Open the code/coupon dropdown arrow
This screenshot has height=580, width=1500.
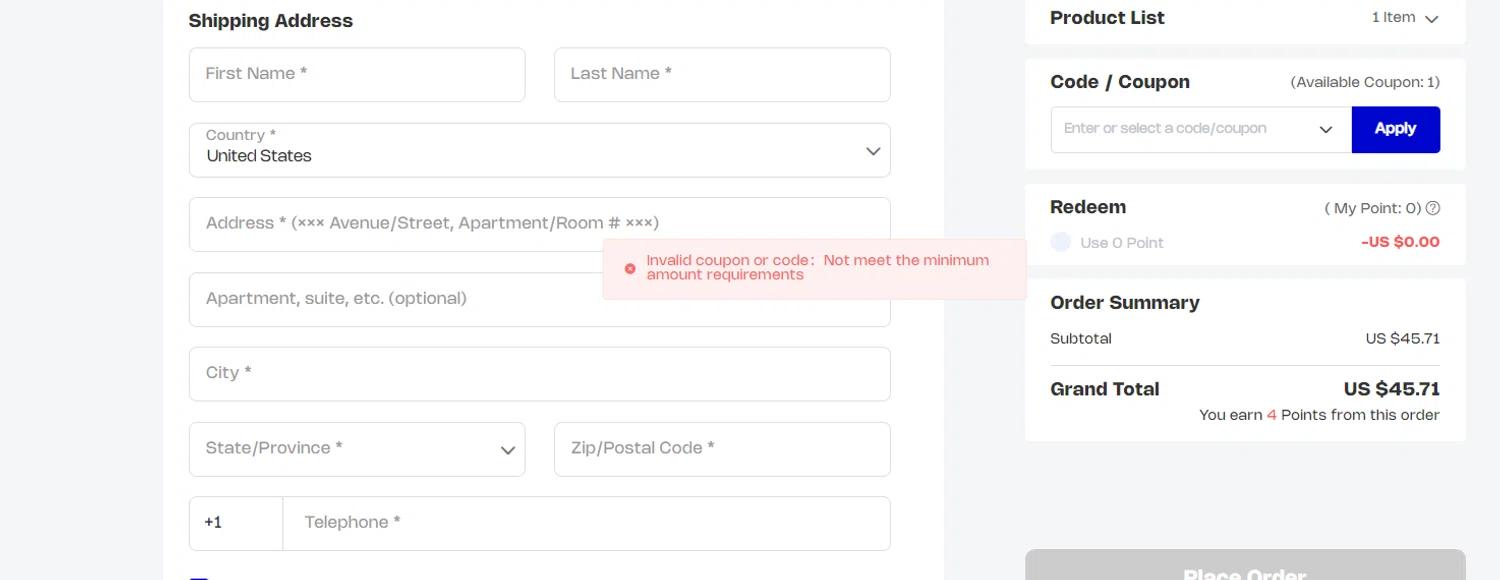[x=1326, y=130]
